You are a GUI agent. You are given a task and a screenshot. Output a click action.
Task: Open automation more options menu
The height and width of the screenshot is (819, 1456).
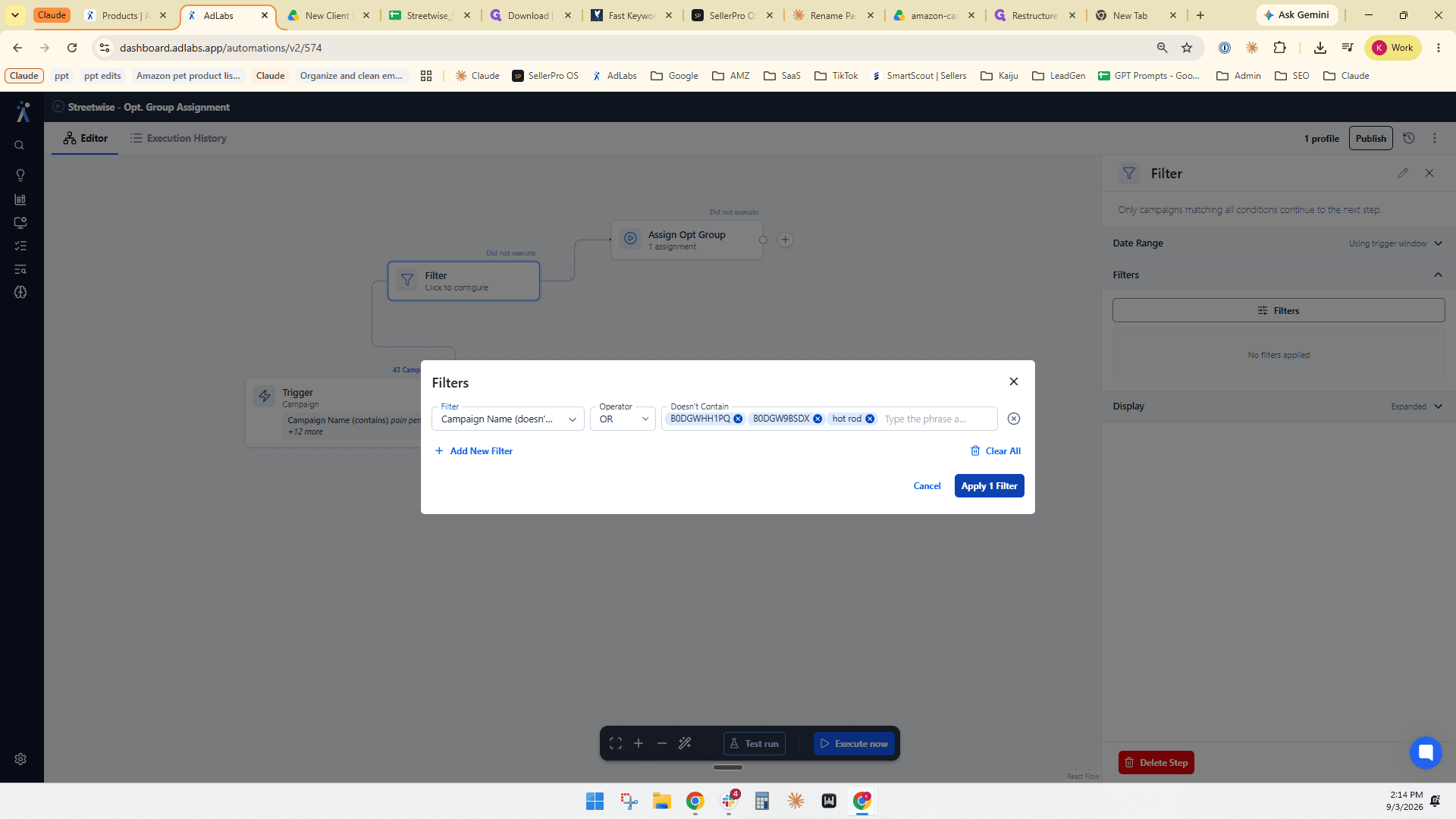pos(1435,138)
